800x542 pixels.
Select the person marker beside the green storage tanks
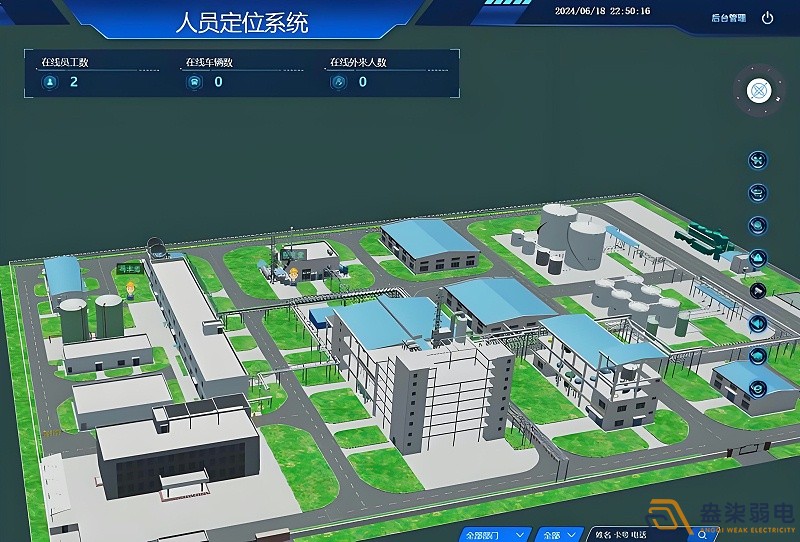[x=130, y=288]
